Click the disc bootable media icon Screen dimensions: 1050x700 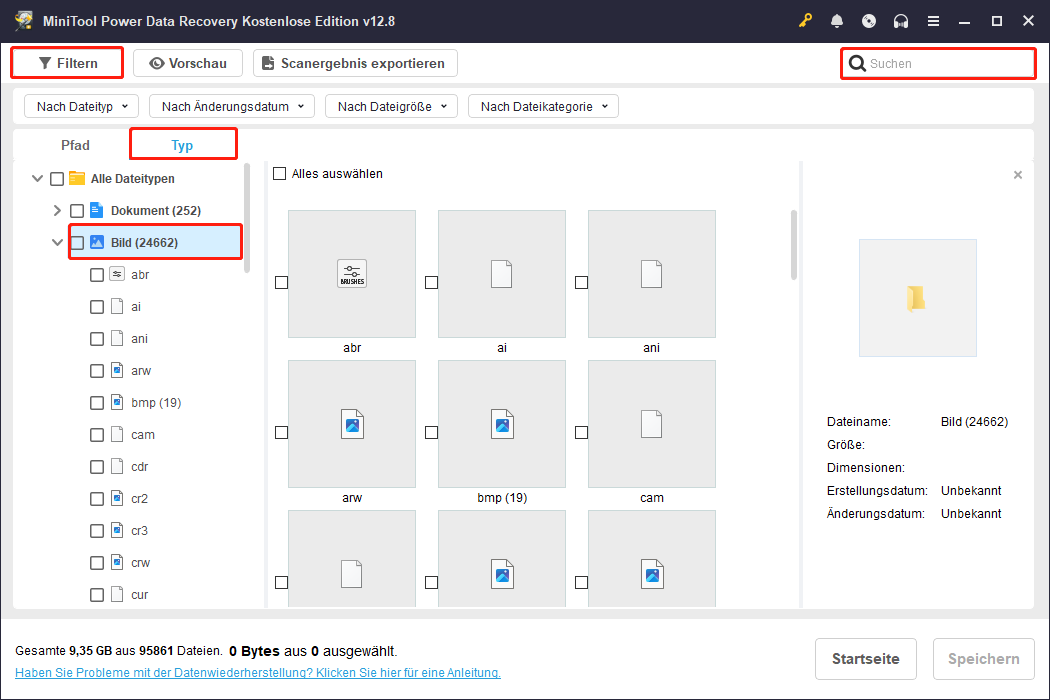pyautogui.click(x=869, y=21)
